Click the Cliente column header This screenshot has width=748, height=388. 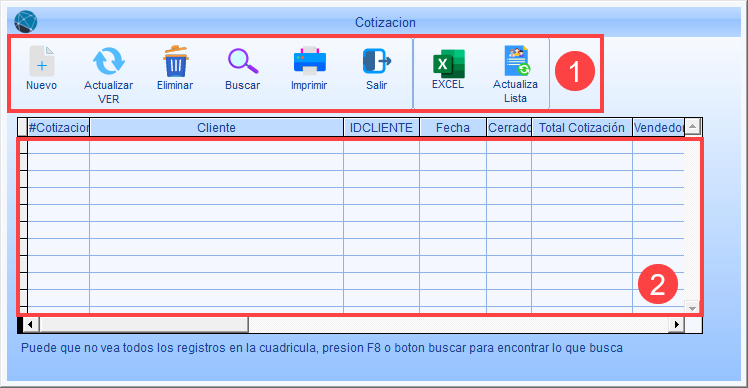click(217, 127)
